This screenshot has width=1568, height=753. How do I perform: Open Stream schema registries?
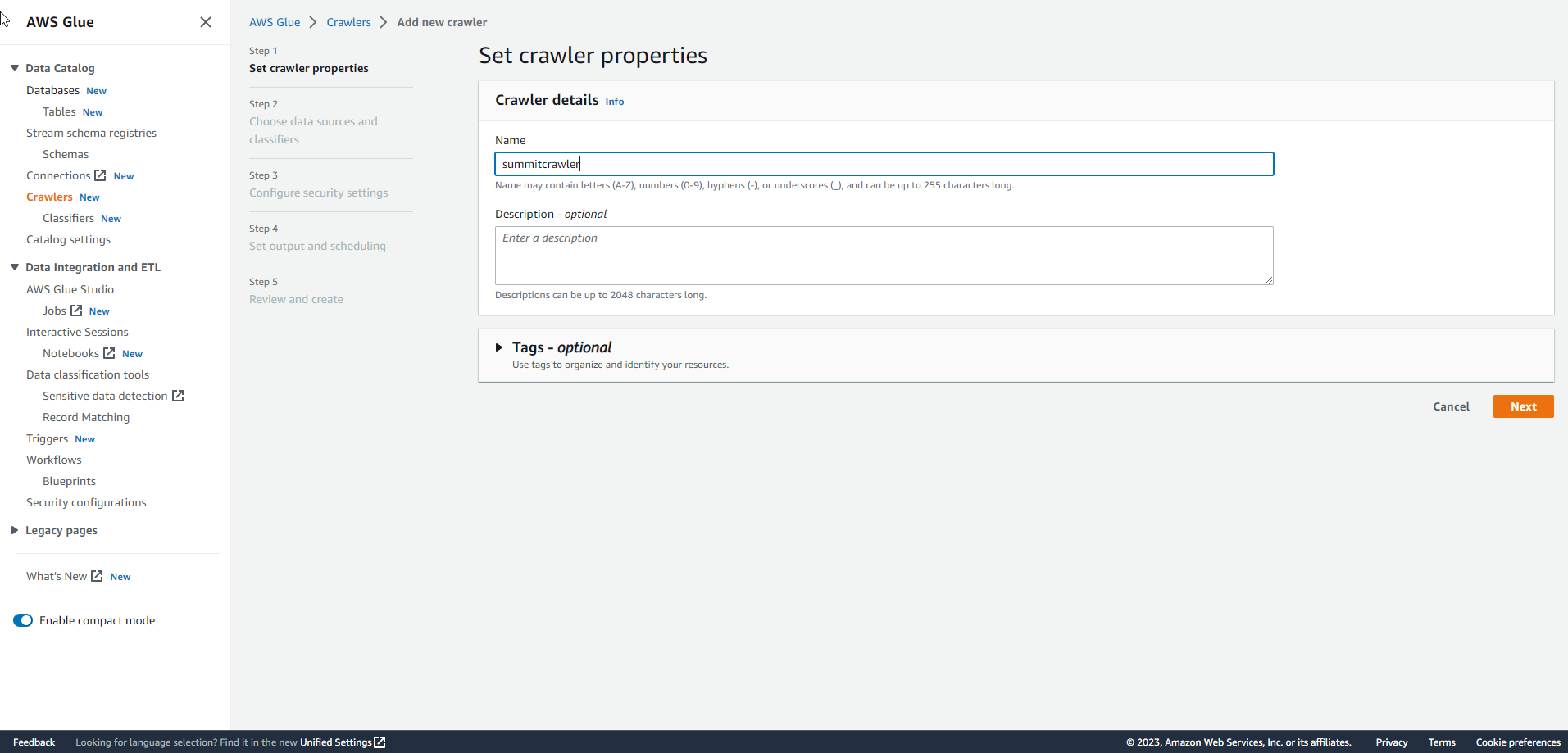[x=91, y=133]
